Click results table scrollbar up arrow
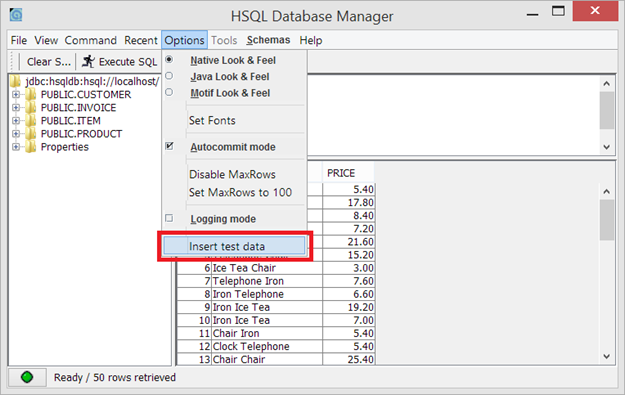This screenshot has width=625, height=395. [x=607, y=191]
